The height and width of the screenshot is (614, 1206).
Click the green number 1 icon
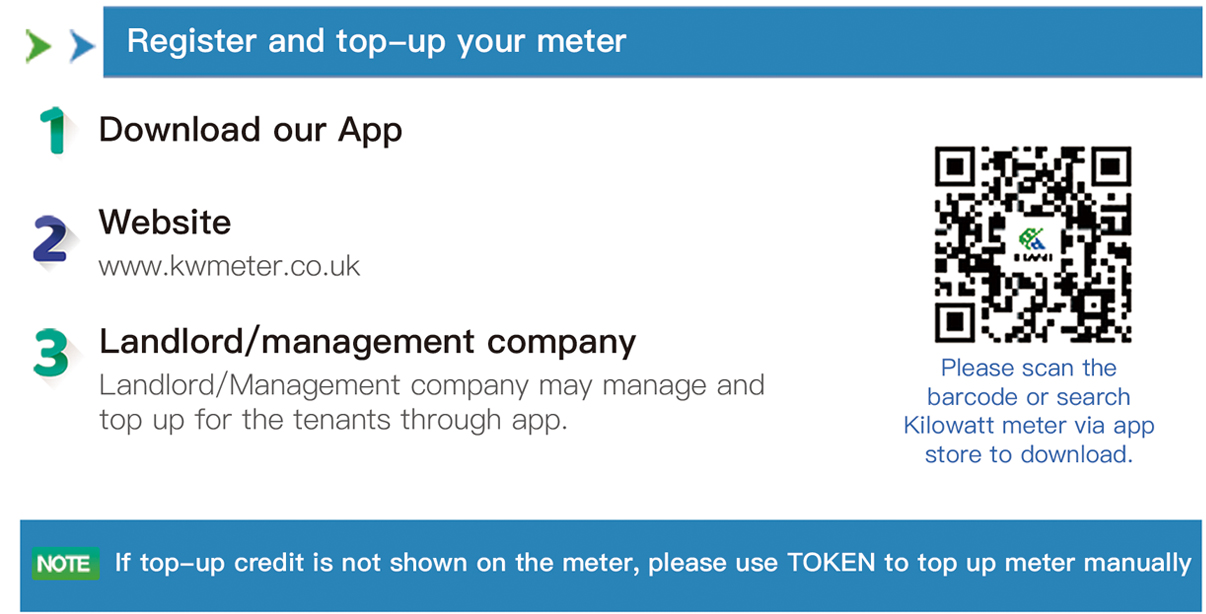[x=53, y=130]
